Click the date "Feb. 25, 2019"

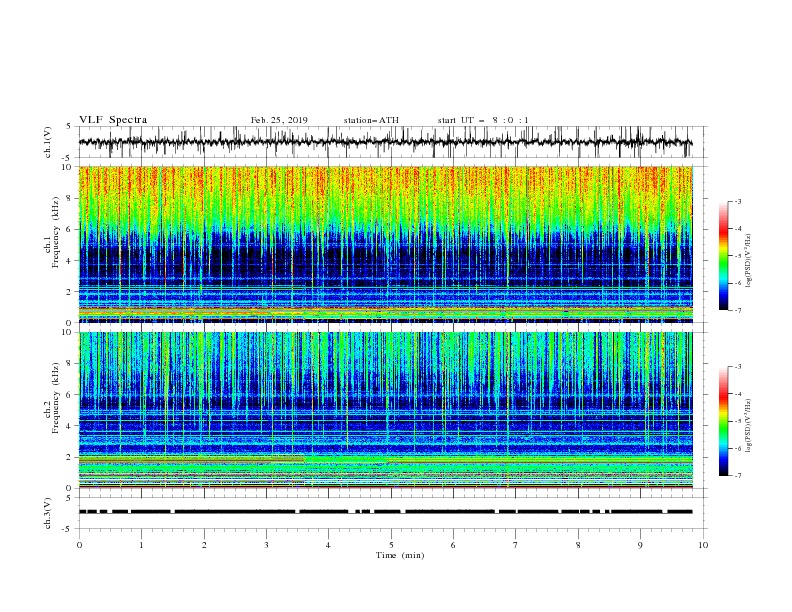[x=279, y=120]
